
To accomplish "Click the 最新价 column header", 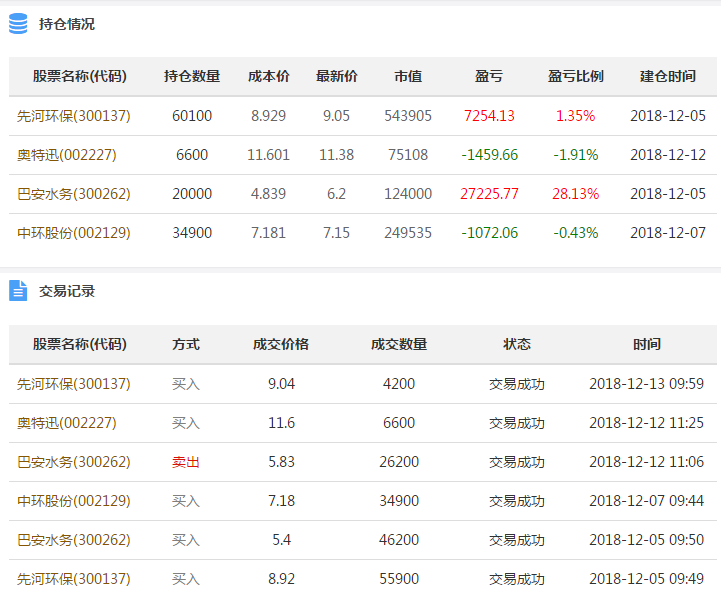I will pyautogui.click(x=337, y=76).
